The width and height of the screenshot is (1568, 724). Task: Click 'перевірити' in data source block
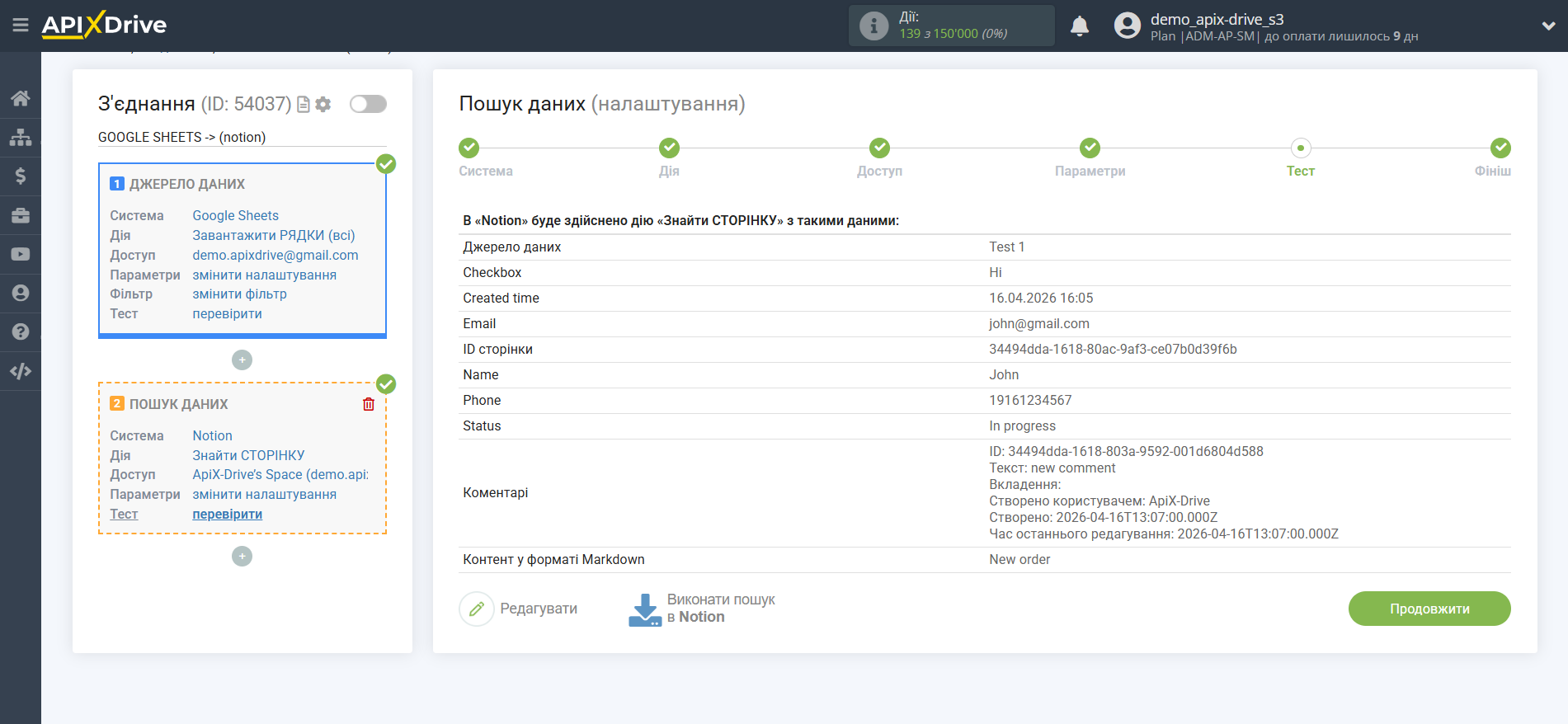pos(228,313)
